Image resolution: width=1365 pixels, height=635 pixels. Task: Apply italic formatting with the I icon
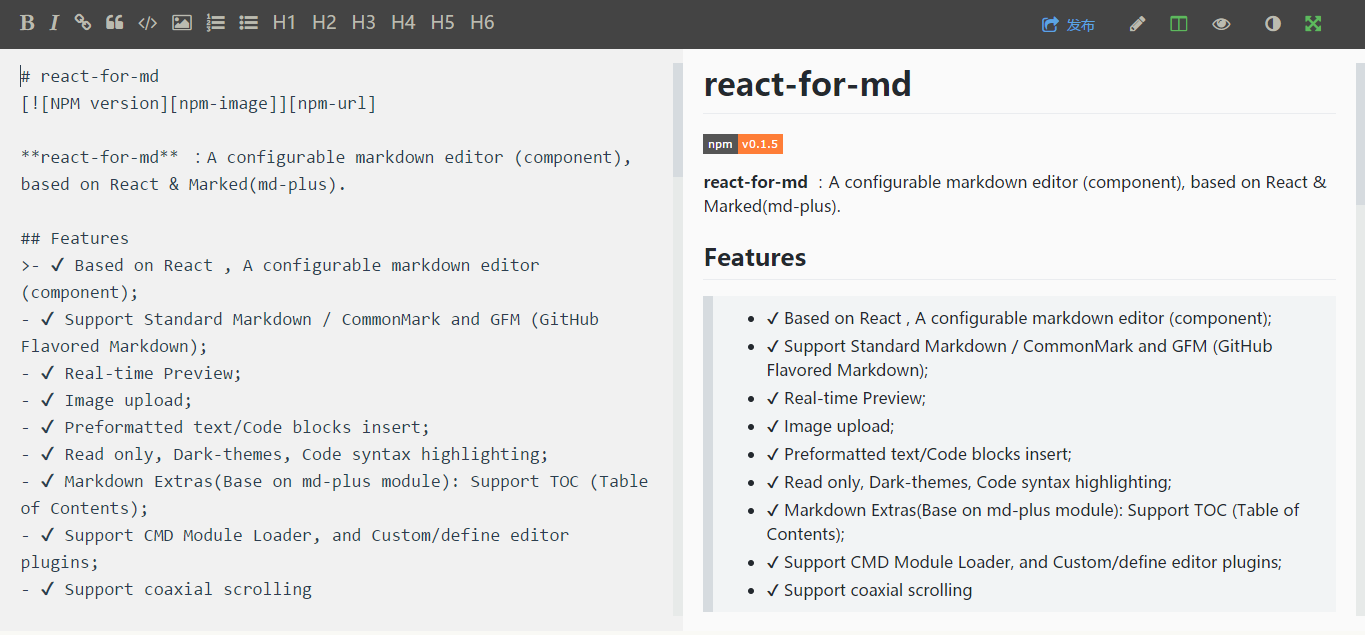click(54, 23)
